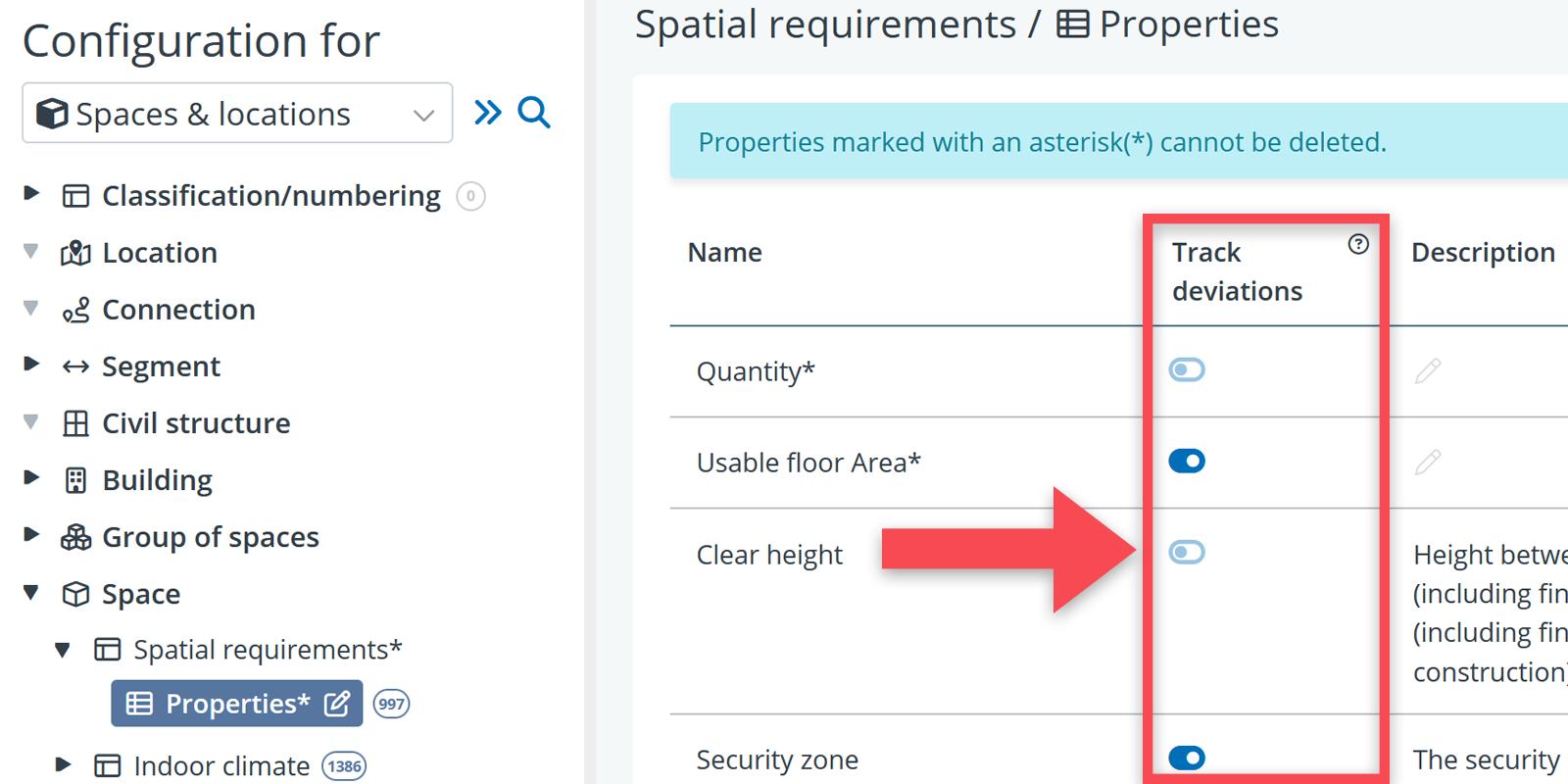Open the Segment tree item
Screen dimensions: 1568x784
click(x=161, y=367)
